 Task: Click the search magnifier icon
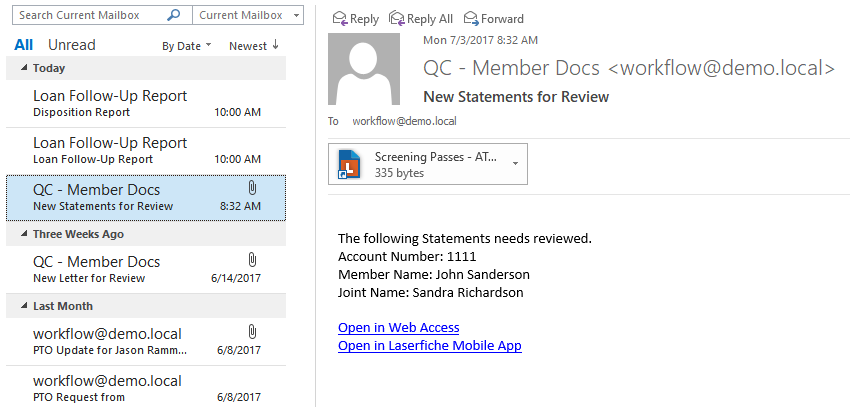(173, 15)
